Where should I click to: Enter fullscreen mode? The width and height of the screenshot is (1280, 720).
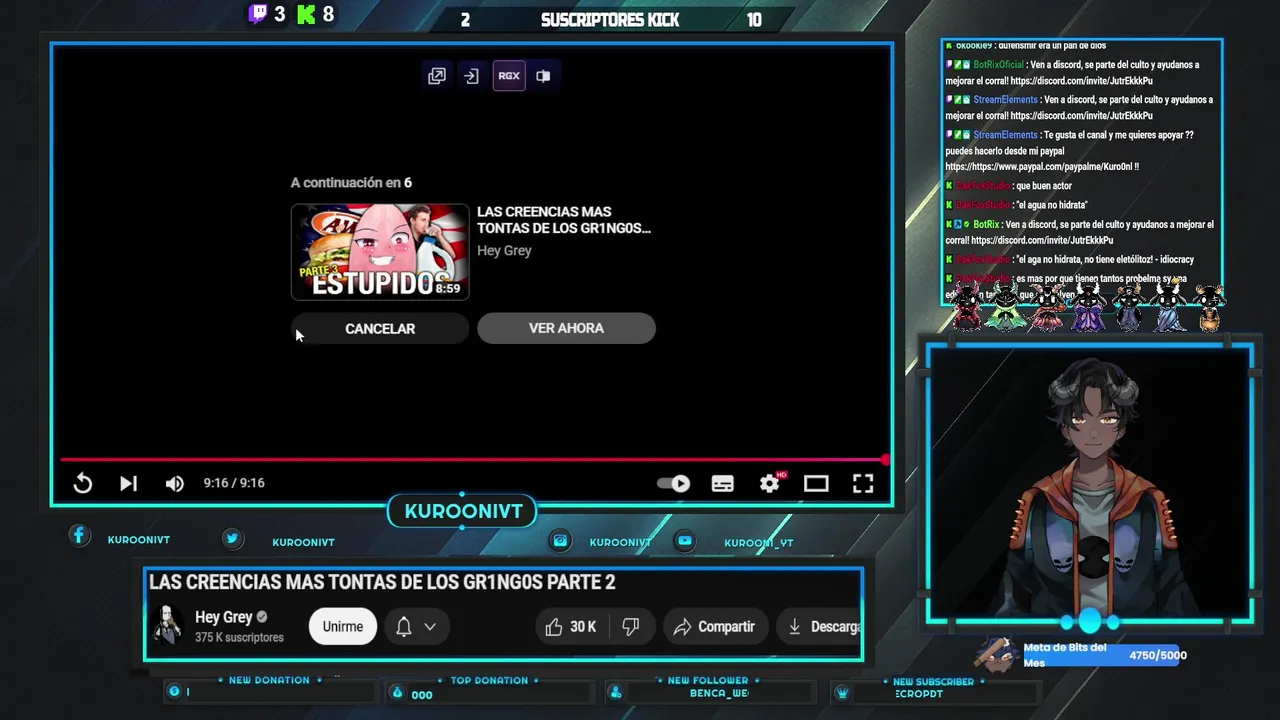coord(863,483)
